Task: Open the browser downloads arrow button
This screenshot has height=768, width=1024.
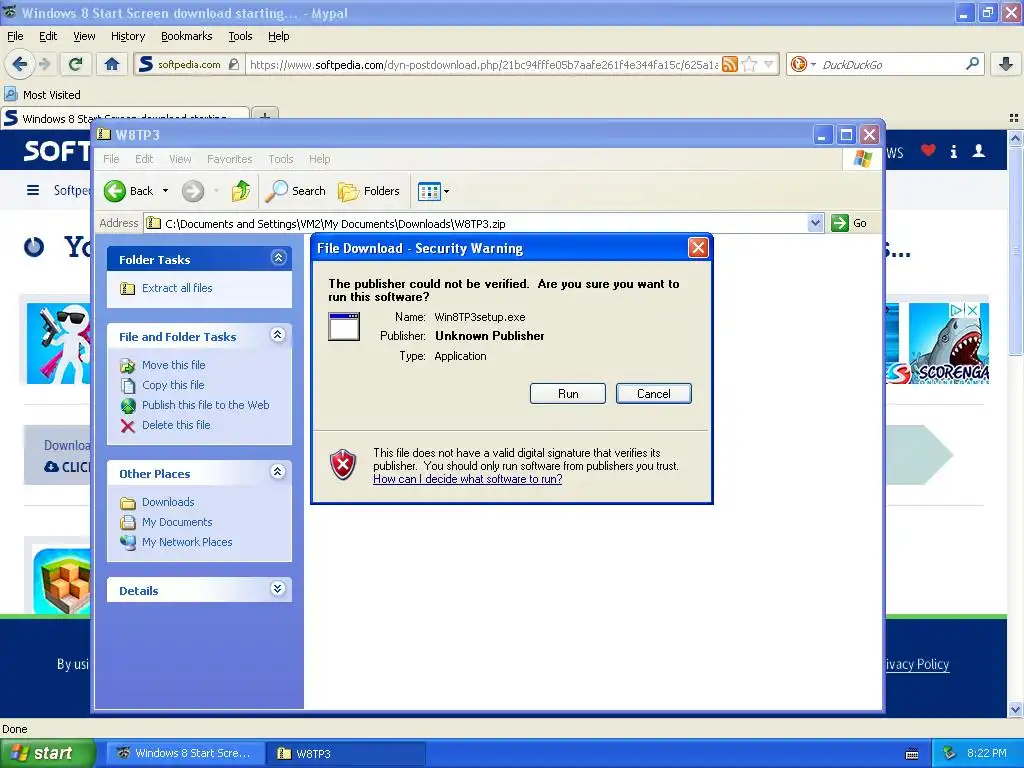Action: click(x=1006, y=64)
